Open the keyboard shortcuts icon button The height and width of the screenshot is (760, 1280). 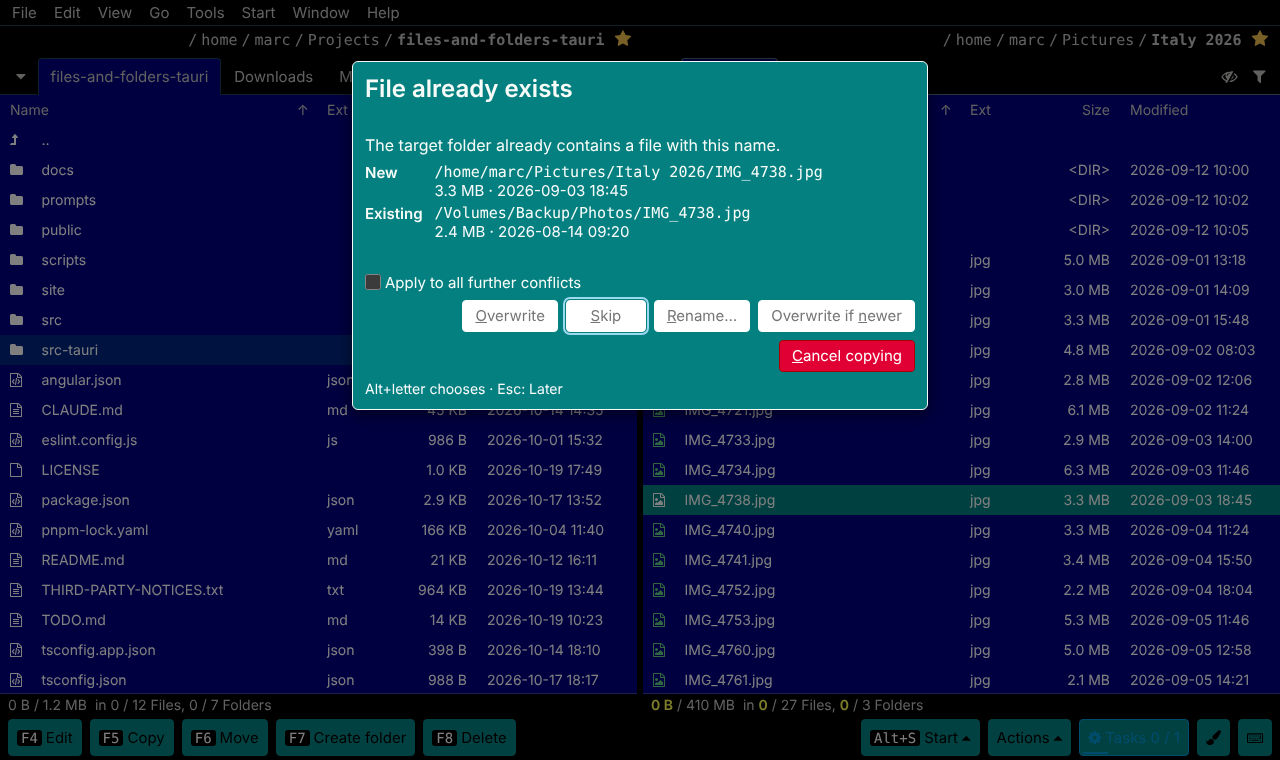pos(1254,738)
